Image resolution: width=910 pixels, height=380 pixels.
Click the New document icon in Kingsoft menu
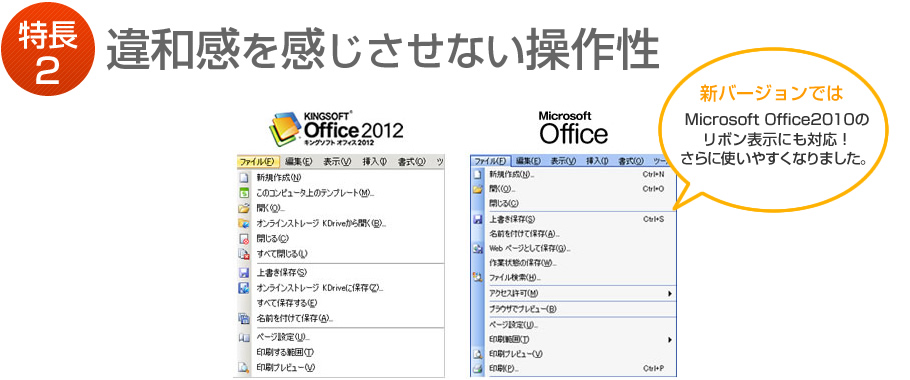click(244, 178)
